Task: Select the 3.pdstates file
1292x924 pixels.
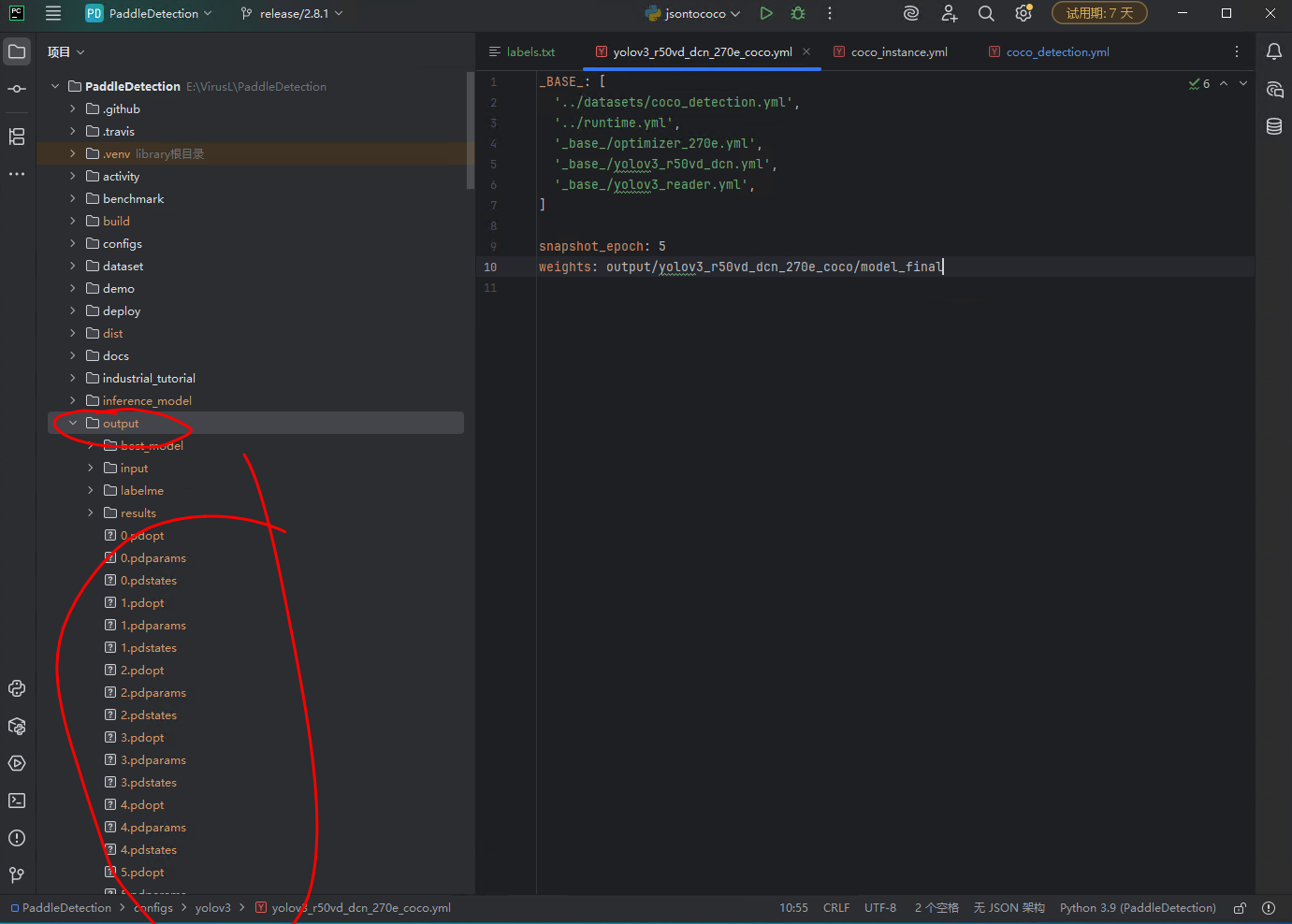Action: 148,782
